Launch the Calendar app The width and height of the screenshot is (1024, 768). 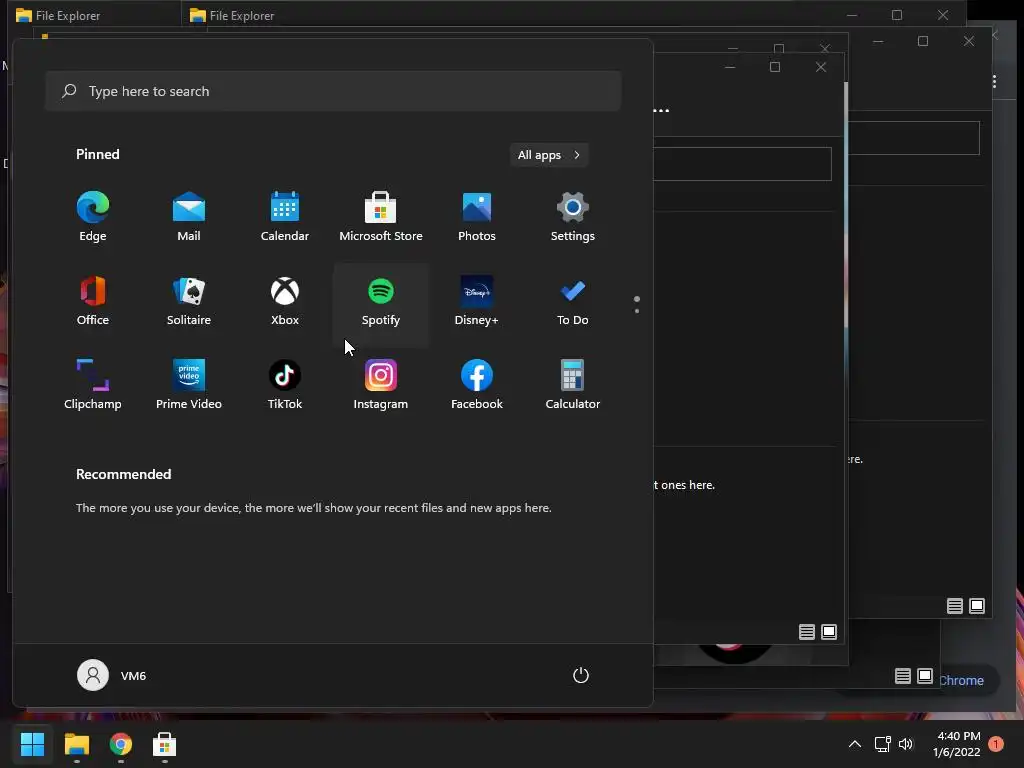click(285, 217)
